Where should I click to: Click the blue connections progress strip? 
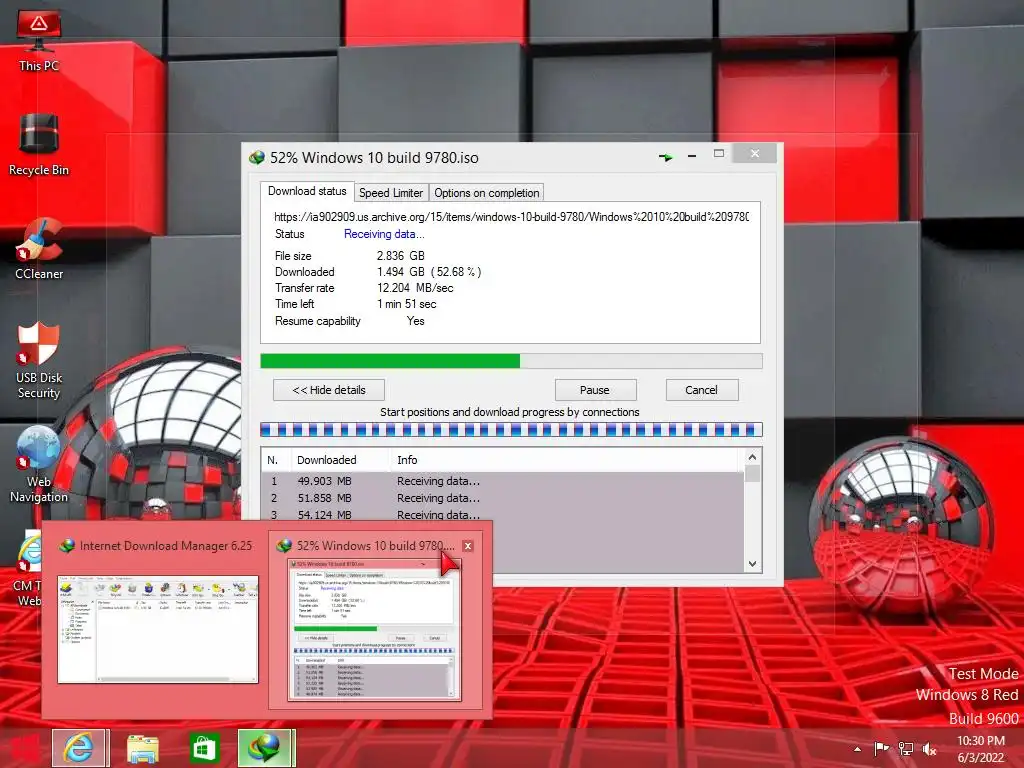(511, 430)
